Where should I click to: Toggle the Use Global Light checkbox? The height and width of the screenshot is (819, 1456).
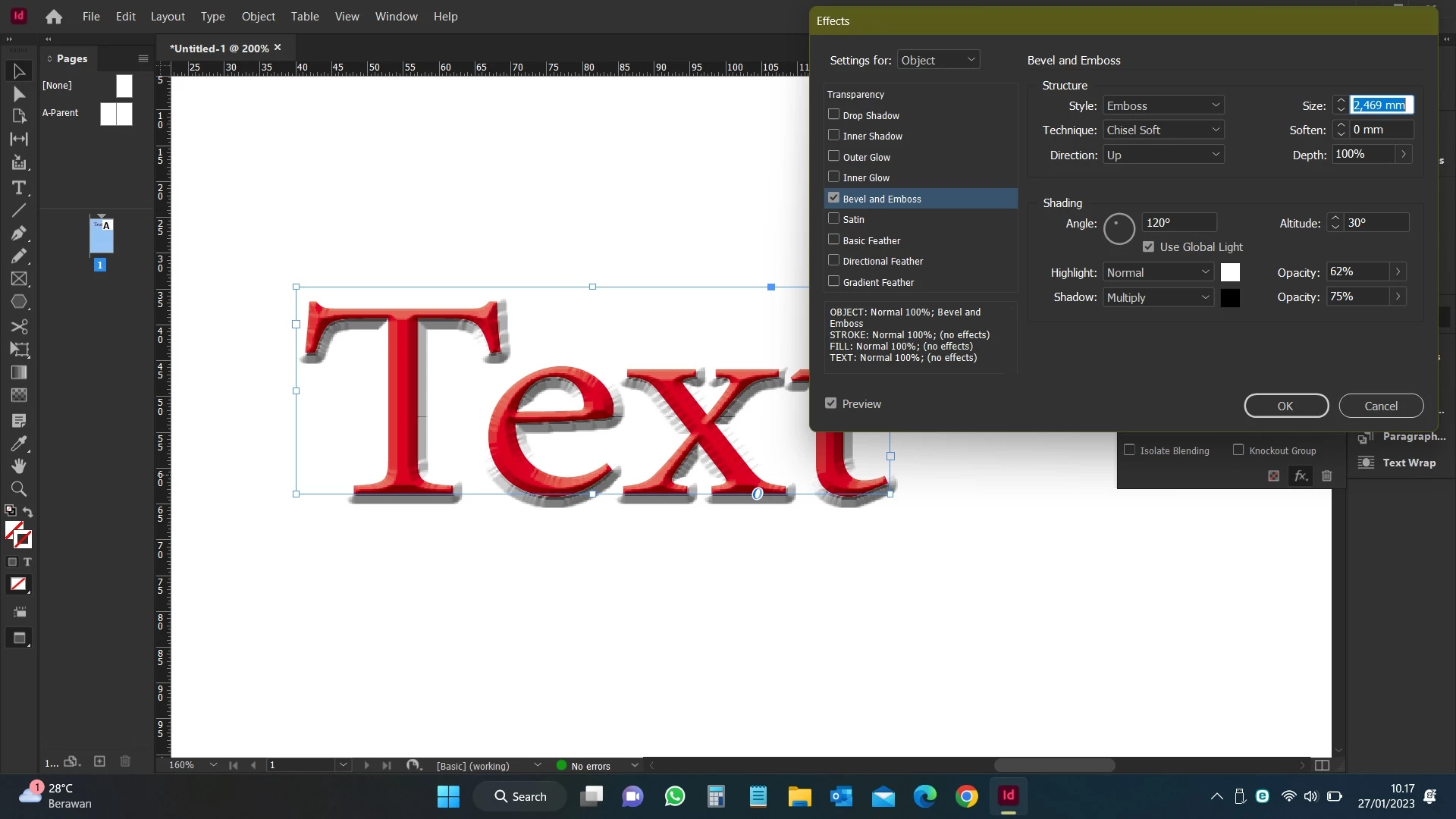[x=1148, y=246]
